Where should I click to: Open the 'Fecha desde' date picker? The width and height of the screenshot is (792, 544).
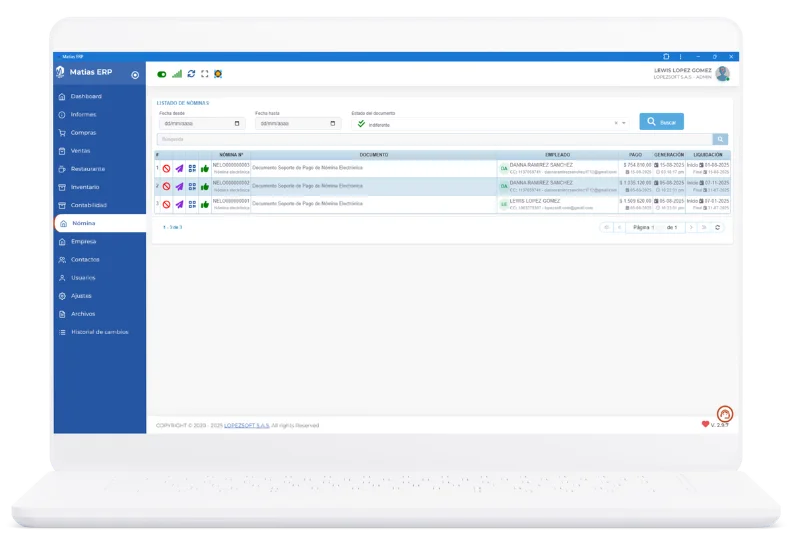(x=237, y=124)
